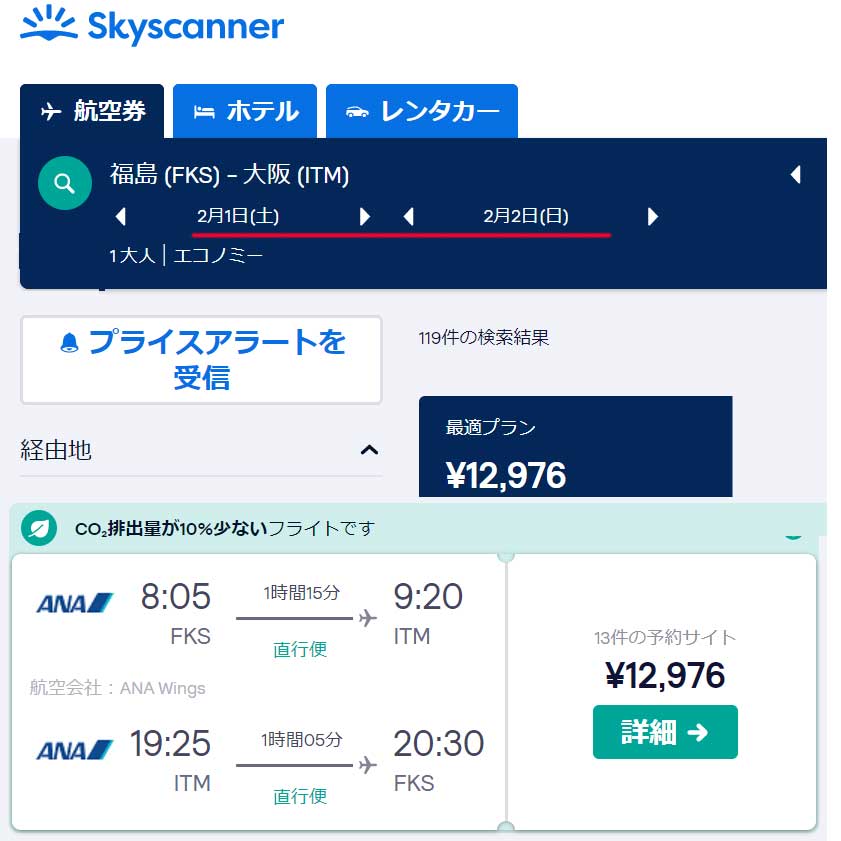Click the Skyscanner logo
Image resolution: width=841 pixels, height=841 pixels.
point(152,25)
